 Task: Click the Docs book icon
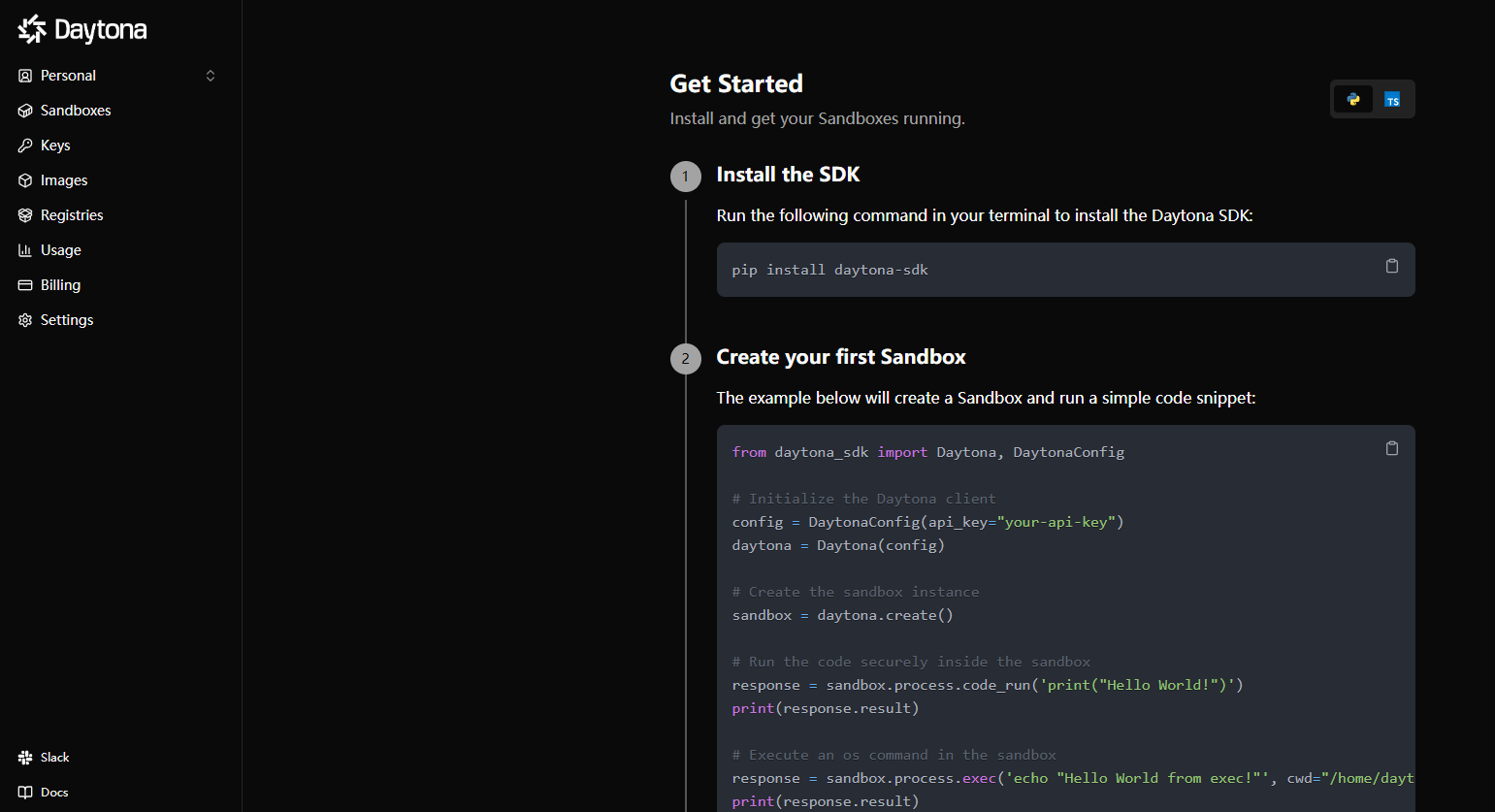point(25,793)
